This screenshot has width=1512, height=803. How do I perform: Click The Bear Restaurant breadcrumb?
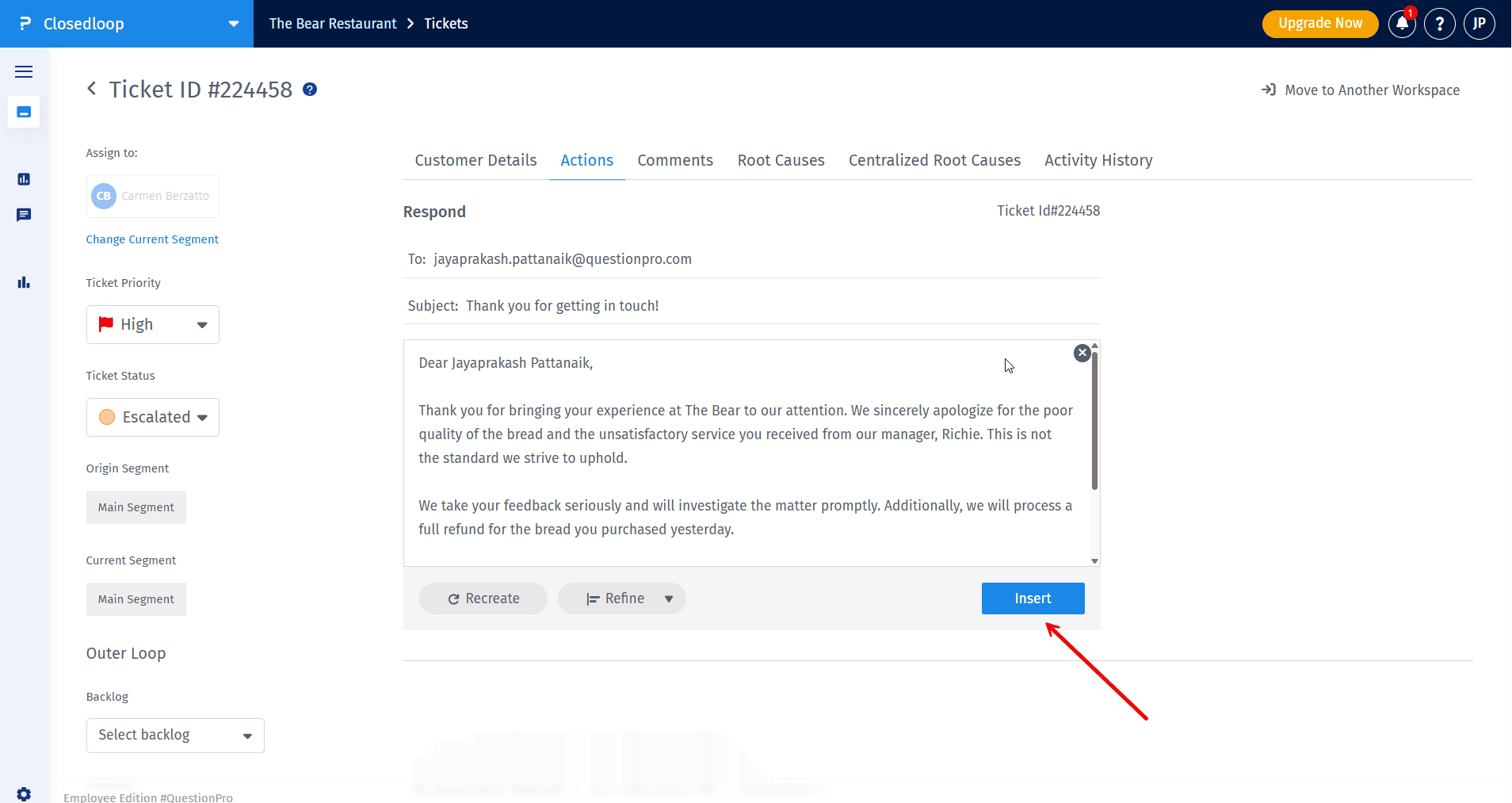(x=333, y=24)
